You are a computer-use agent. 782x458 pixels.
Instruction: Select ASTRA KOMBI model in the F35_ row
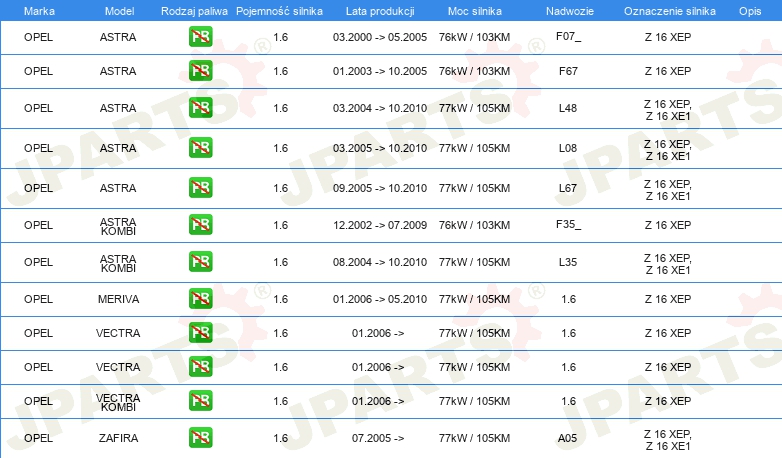coord(118,226)
